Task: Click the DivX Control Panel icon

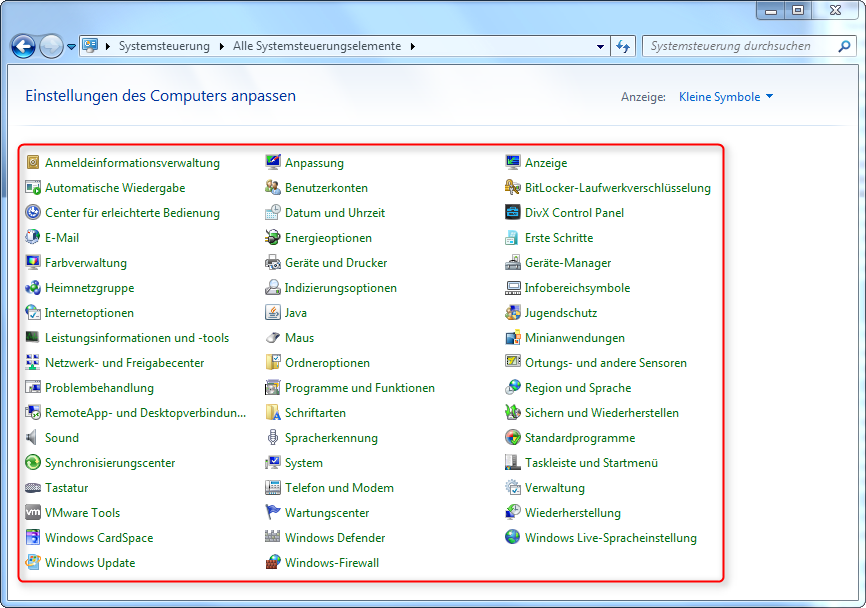Action: pos(513,213)
